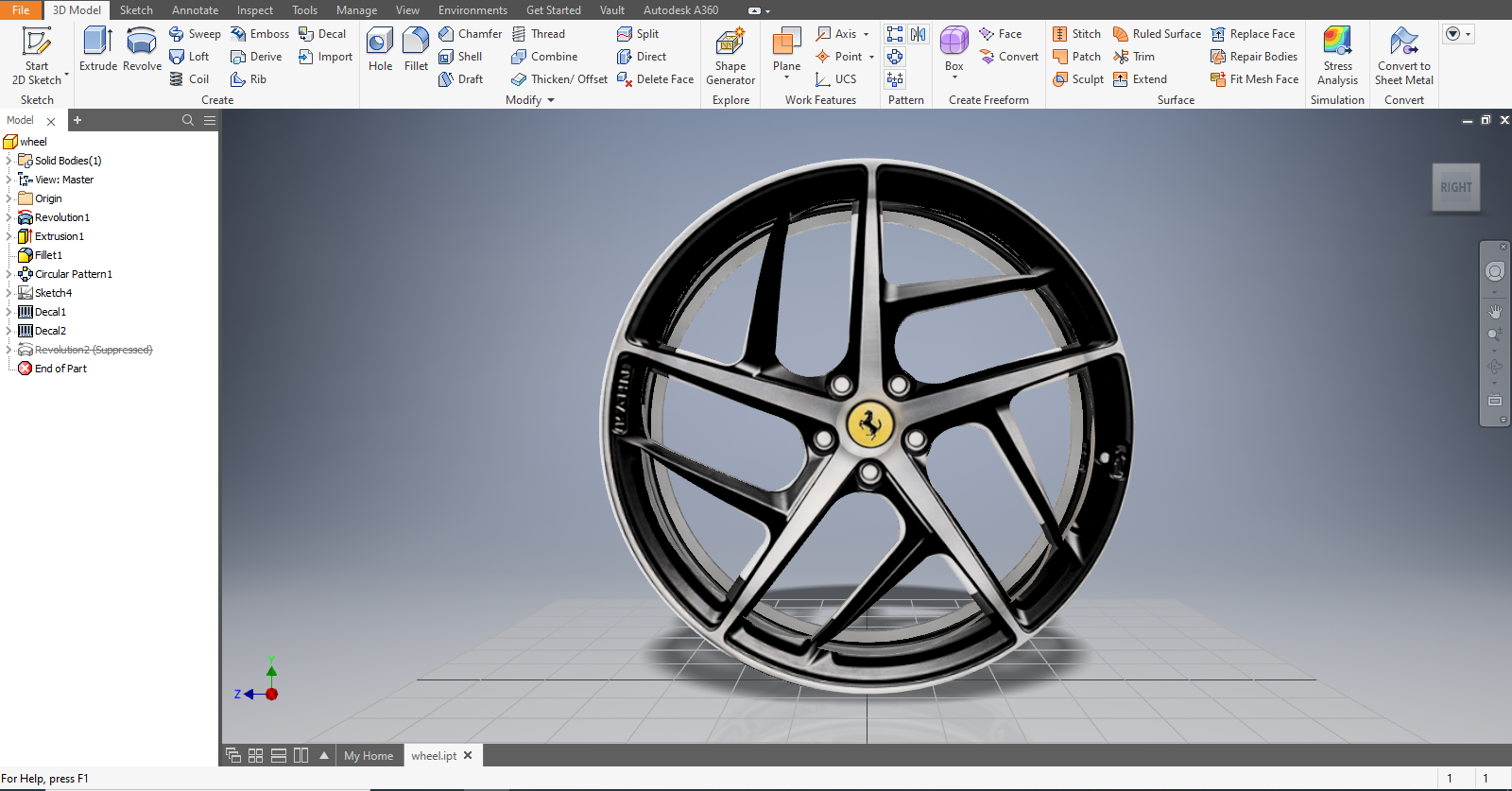
Task: Expand the Circular Pattern1 feature
Action: 9,274
